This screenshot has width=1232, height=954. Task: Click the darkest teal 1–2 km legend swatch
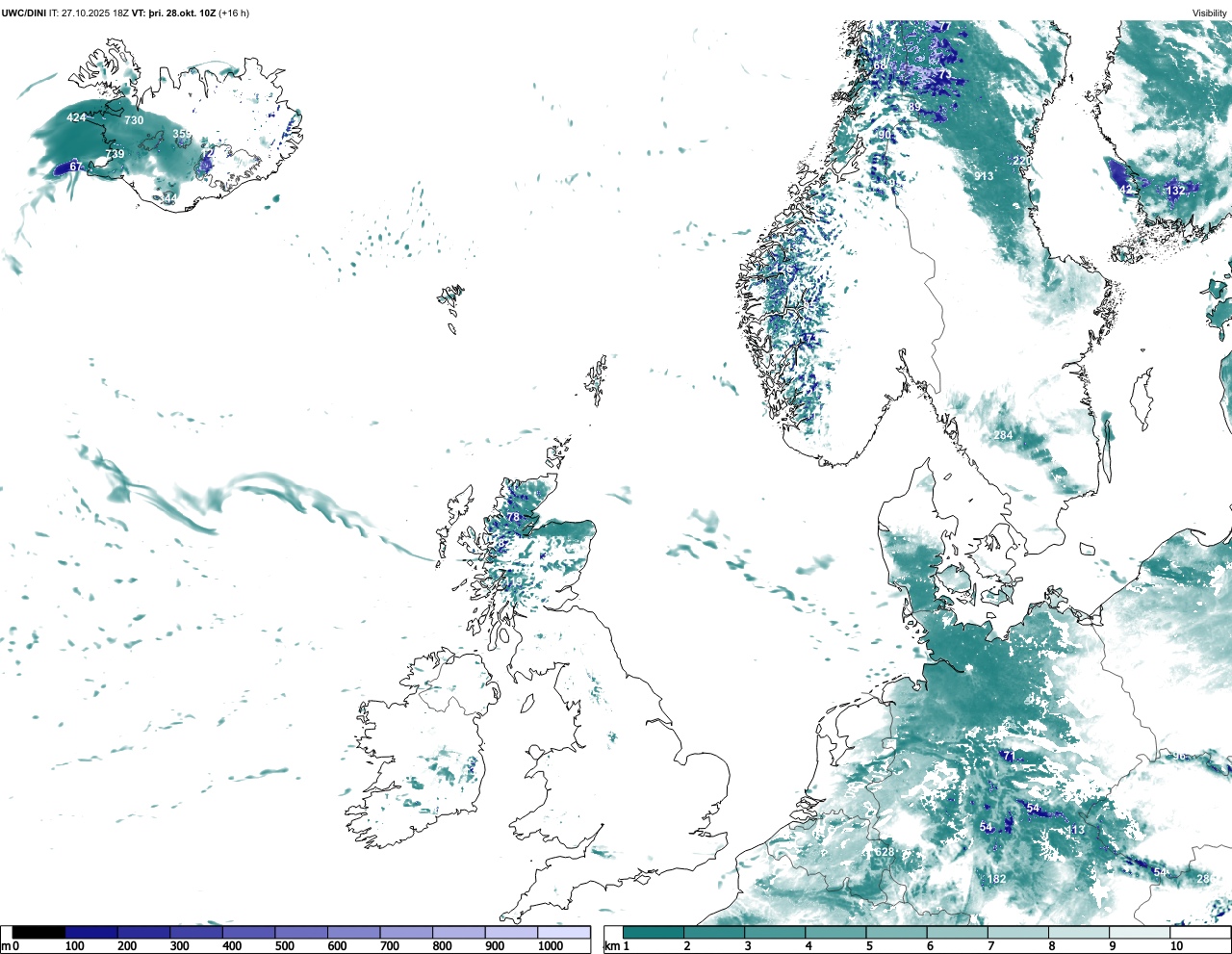click(654, 932)
